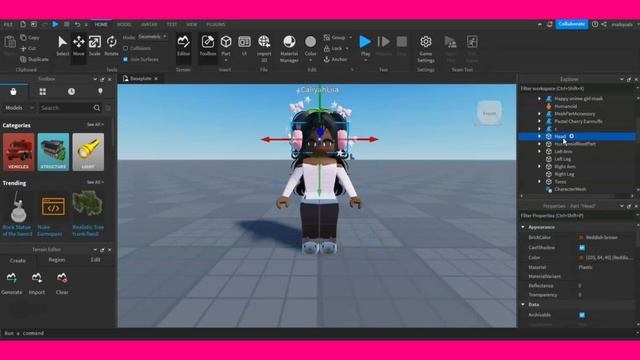Screen dimensions: 640x360
Task: Switch to TEST ribbon tab
Action: tap(172, 24)
